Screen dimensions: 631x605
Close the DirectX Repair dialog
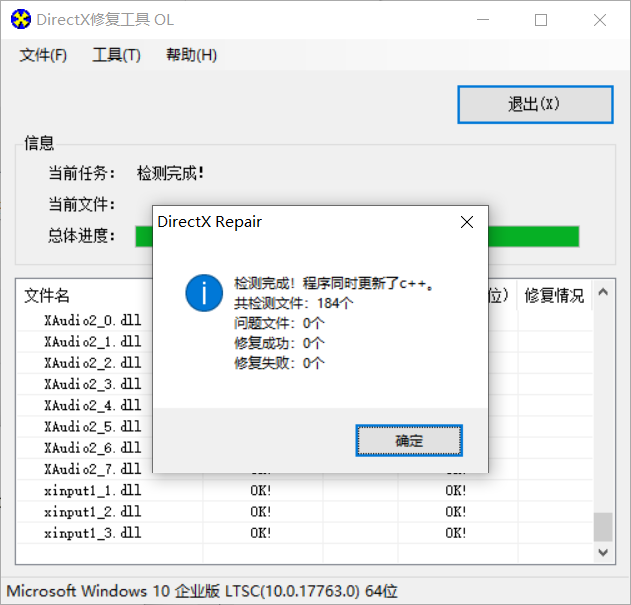point(467,222)
